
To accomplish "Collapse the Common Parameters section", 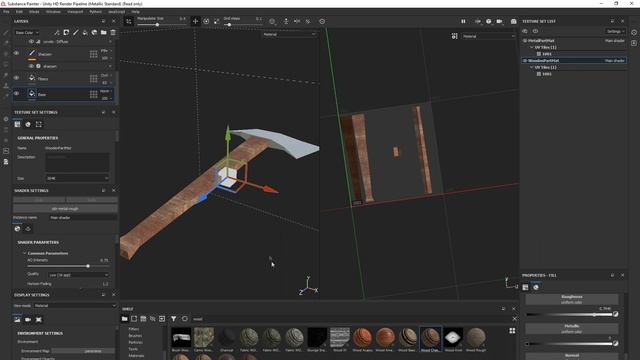I will [x=24, y=253].
